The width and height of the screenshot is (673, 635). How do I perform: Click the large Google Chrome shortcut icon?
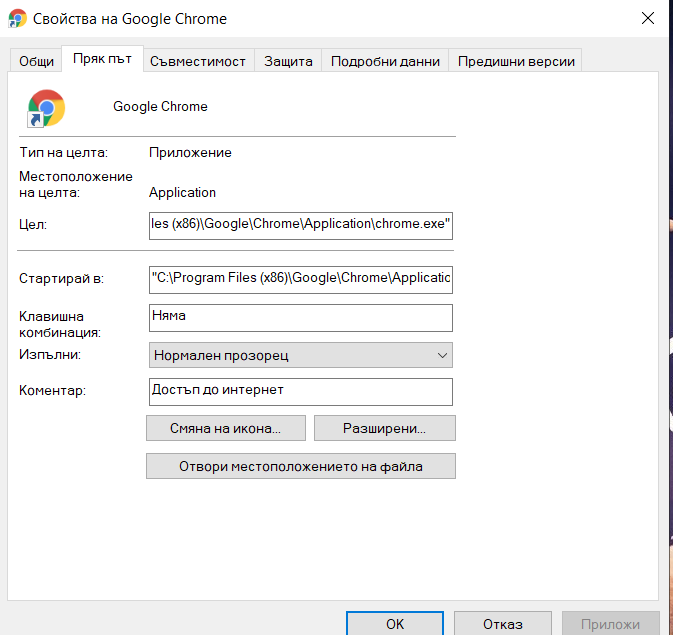46,108
